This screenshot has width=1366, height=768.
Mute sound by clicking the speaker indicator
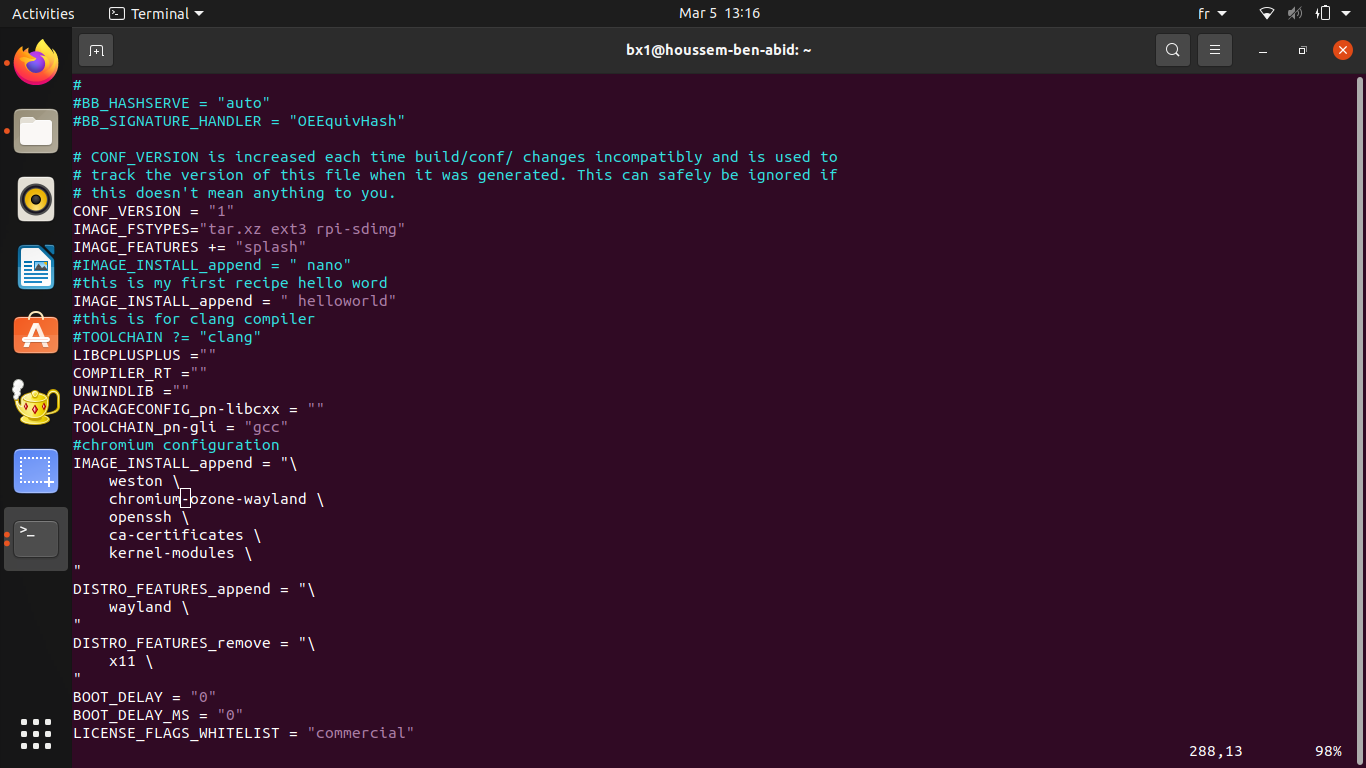coord(1294,13)
